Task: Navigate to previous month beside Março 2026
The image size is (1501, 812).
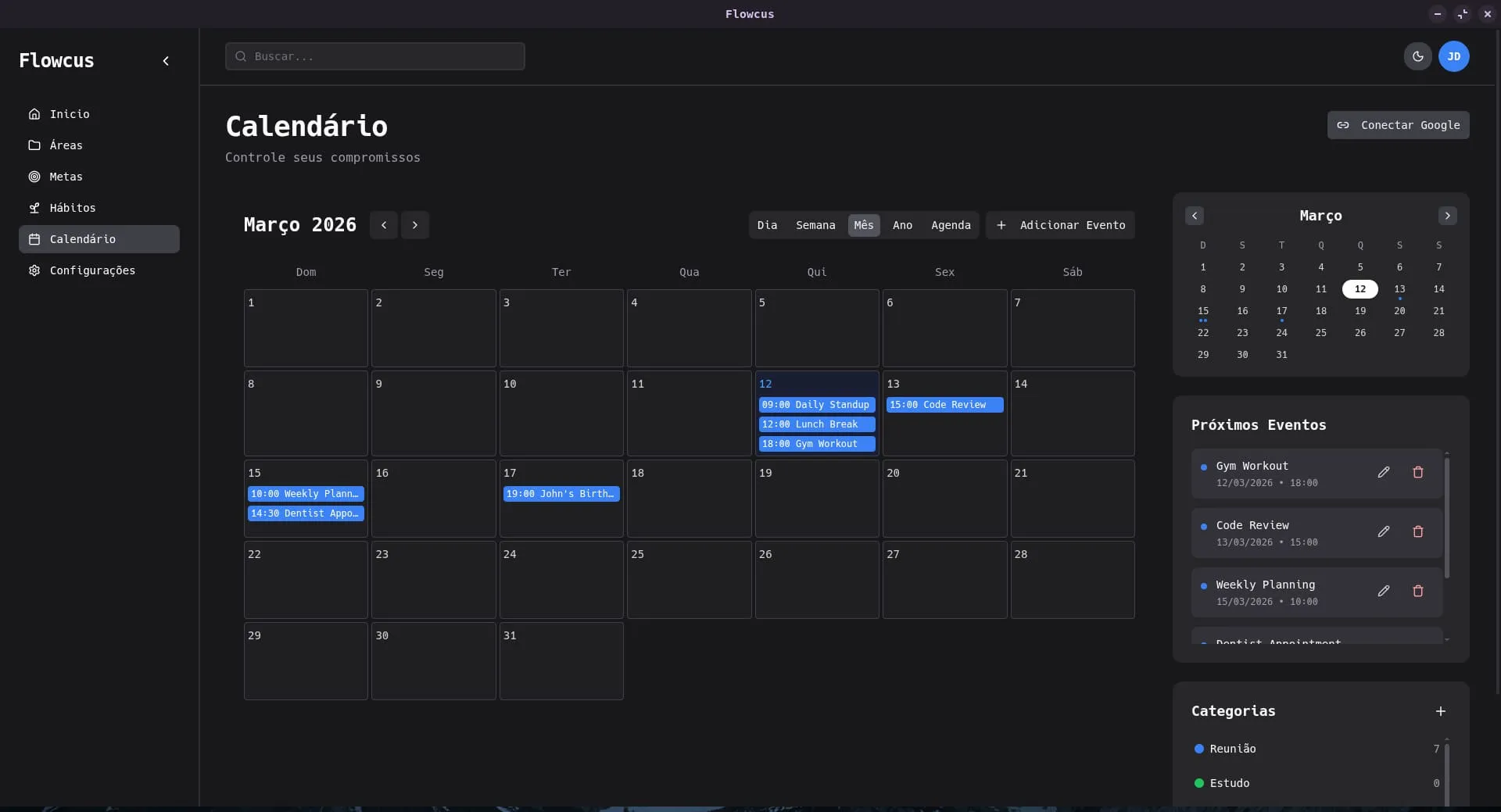Action: (383, 225)
